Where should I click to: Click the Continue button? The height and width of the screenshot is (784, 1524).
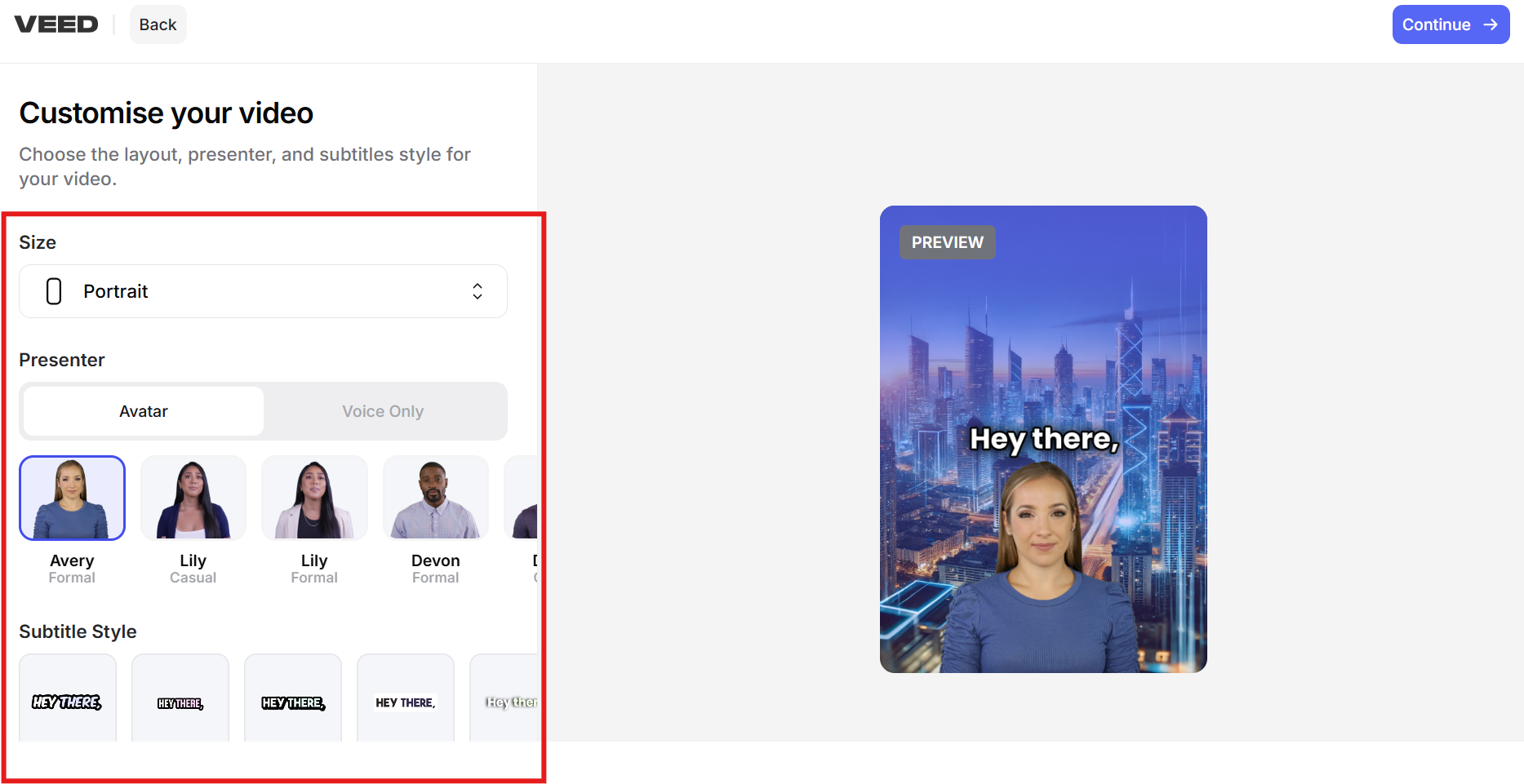pos(1451,24)
